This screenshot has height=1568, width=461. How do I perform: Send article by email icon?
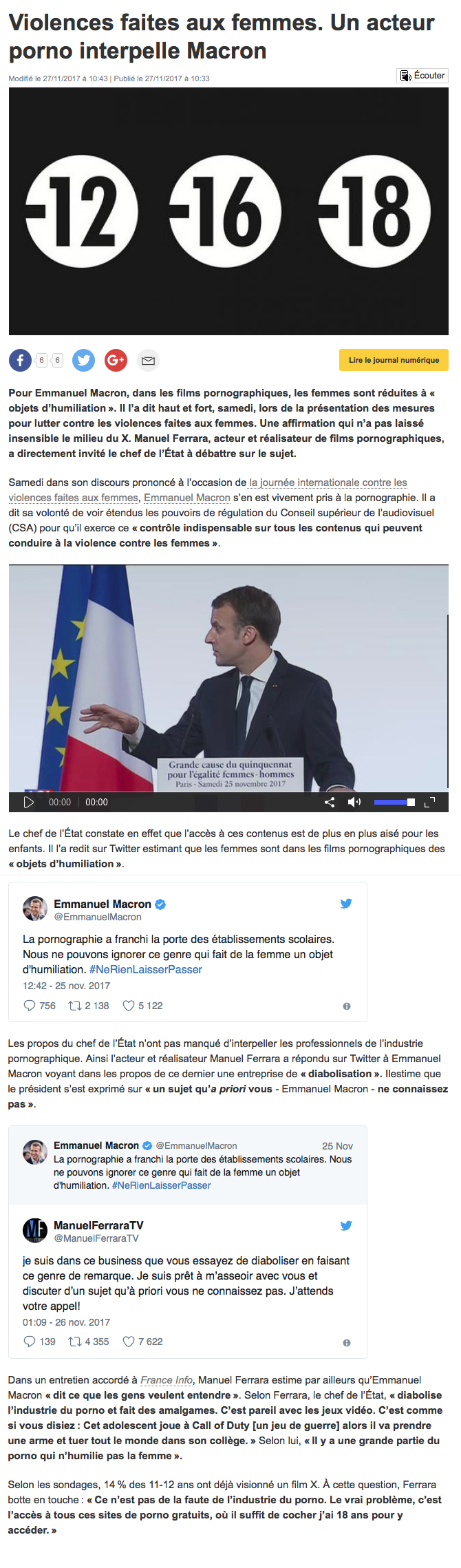point(148,360)
